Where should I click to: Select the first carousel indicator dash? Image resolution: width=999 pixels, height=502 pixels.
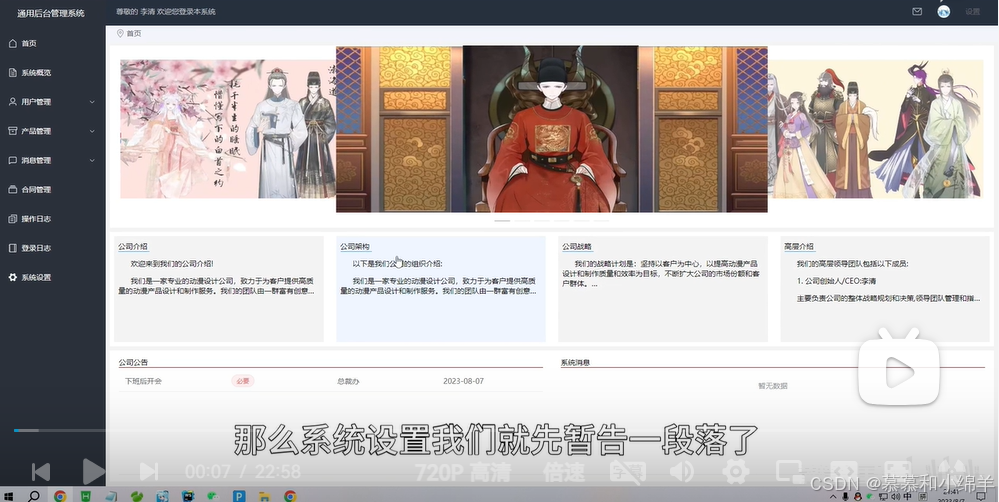point(502,220)
